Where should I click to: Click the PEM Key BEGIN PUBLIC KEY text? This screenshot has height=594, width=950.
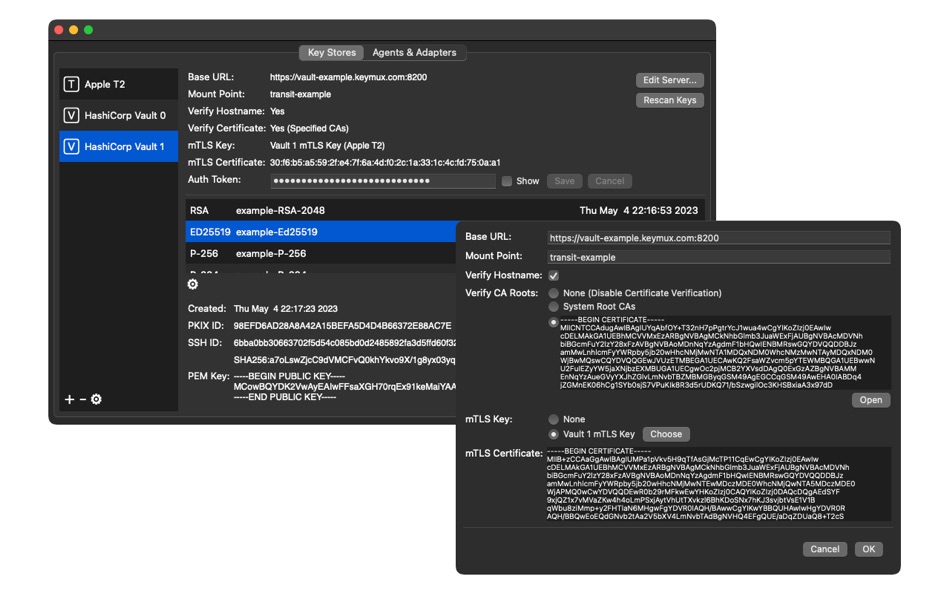[289, 376]
